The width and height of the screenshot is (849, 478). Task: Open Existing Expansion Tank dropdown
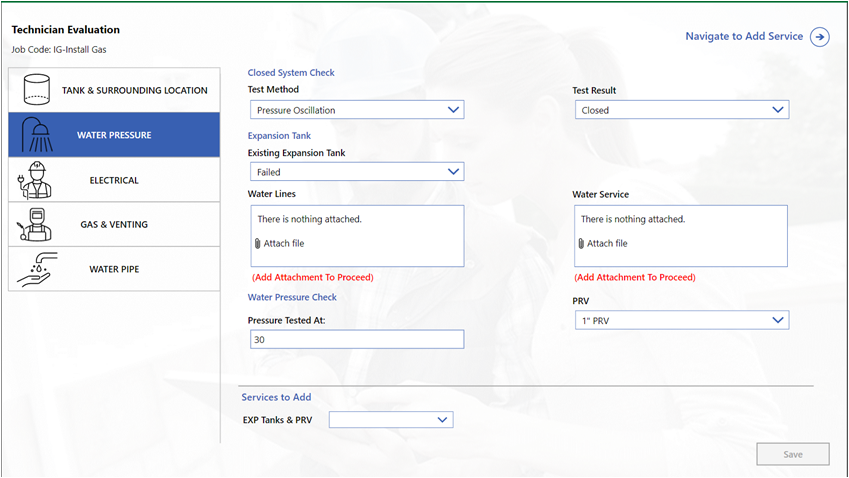355,172
